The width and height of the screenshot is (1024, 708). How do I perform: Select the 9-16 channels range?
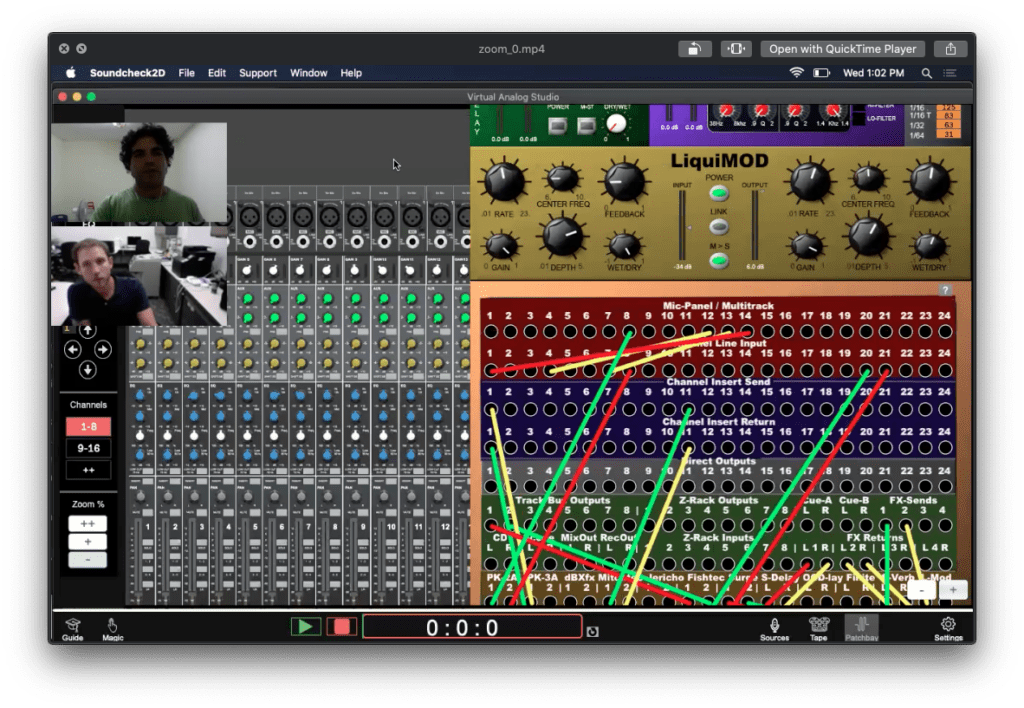88,448
